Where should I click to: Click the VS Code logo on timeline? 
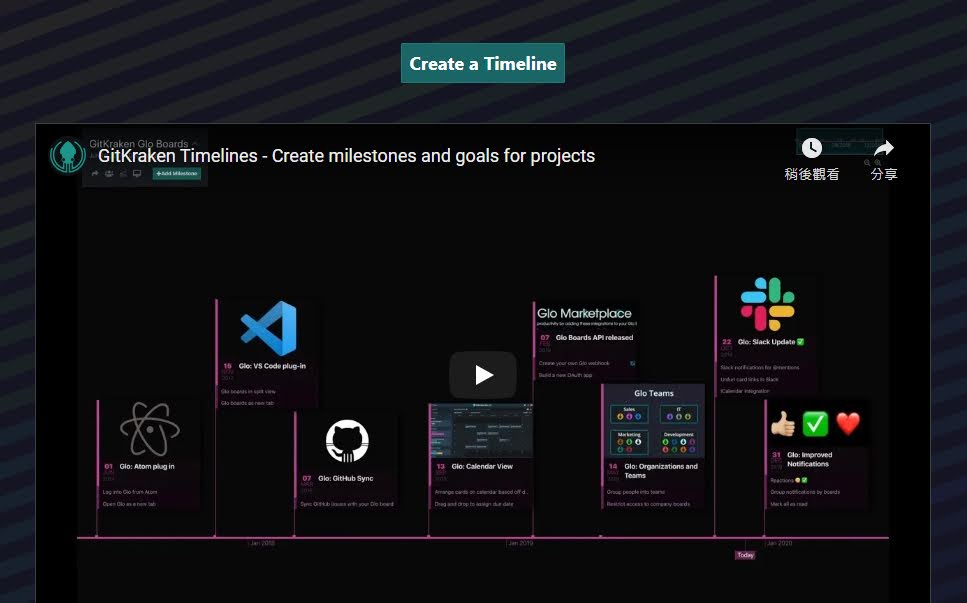point(269,329)
